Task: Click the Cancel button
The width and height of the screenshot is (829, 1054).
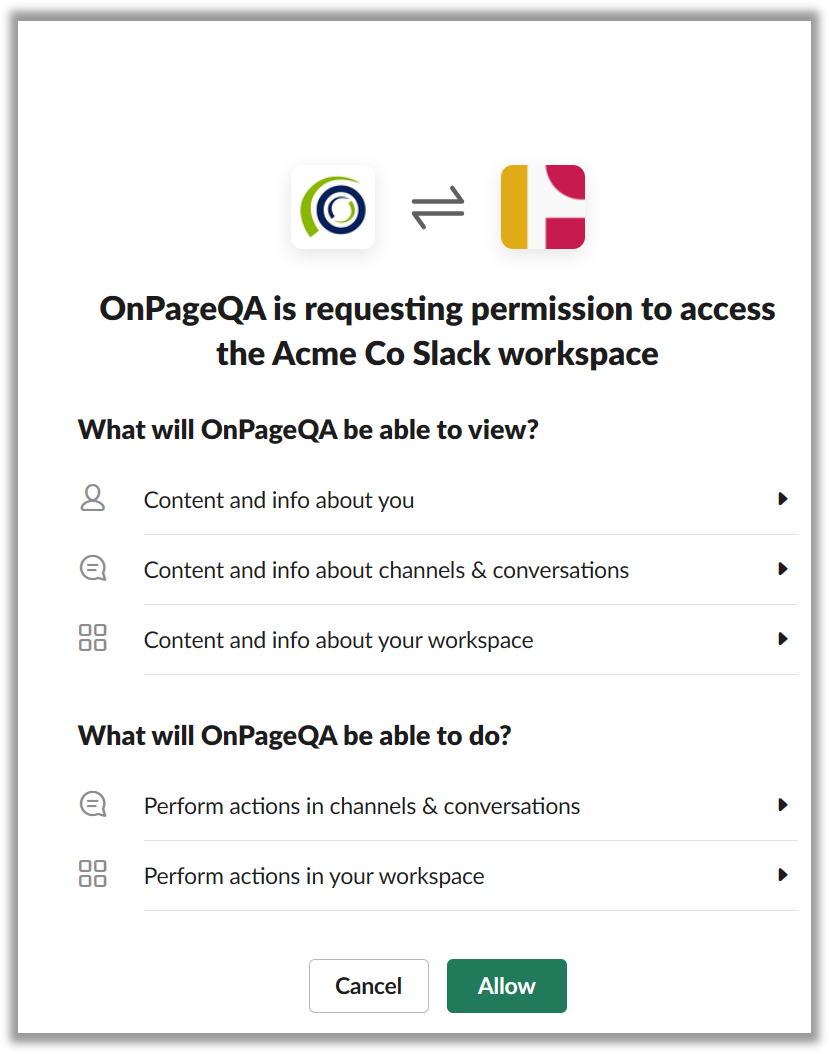Action: (x=368, y=985)
